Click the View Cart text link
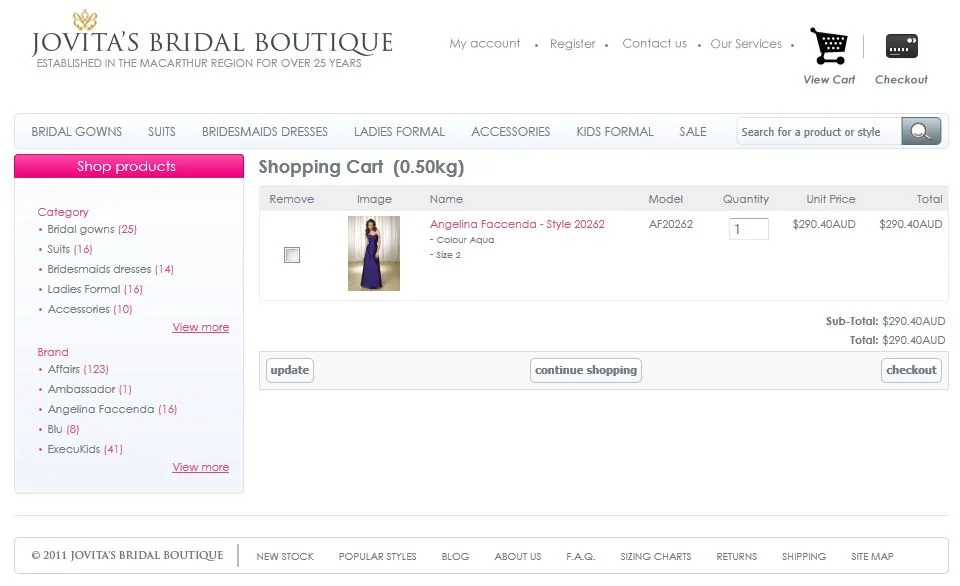960x586 pixels. 829,80
